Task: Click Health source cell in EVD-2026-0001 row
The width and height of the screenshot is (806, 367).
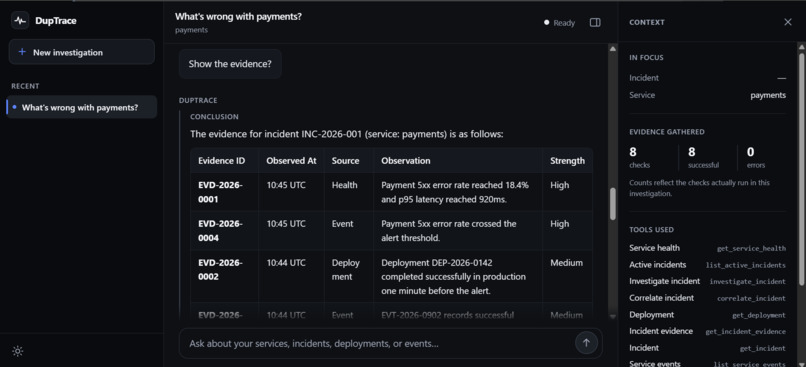Action: click(344, 185)
